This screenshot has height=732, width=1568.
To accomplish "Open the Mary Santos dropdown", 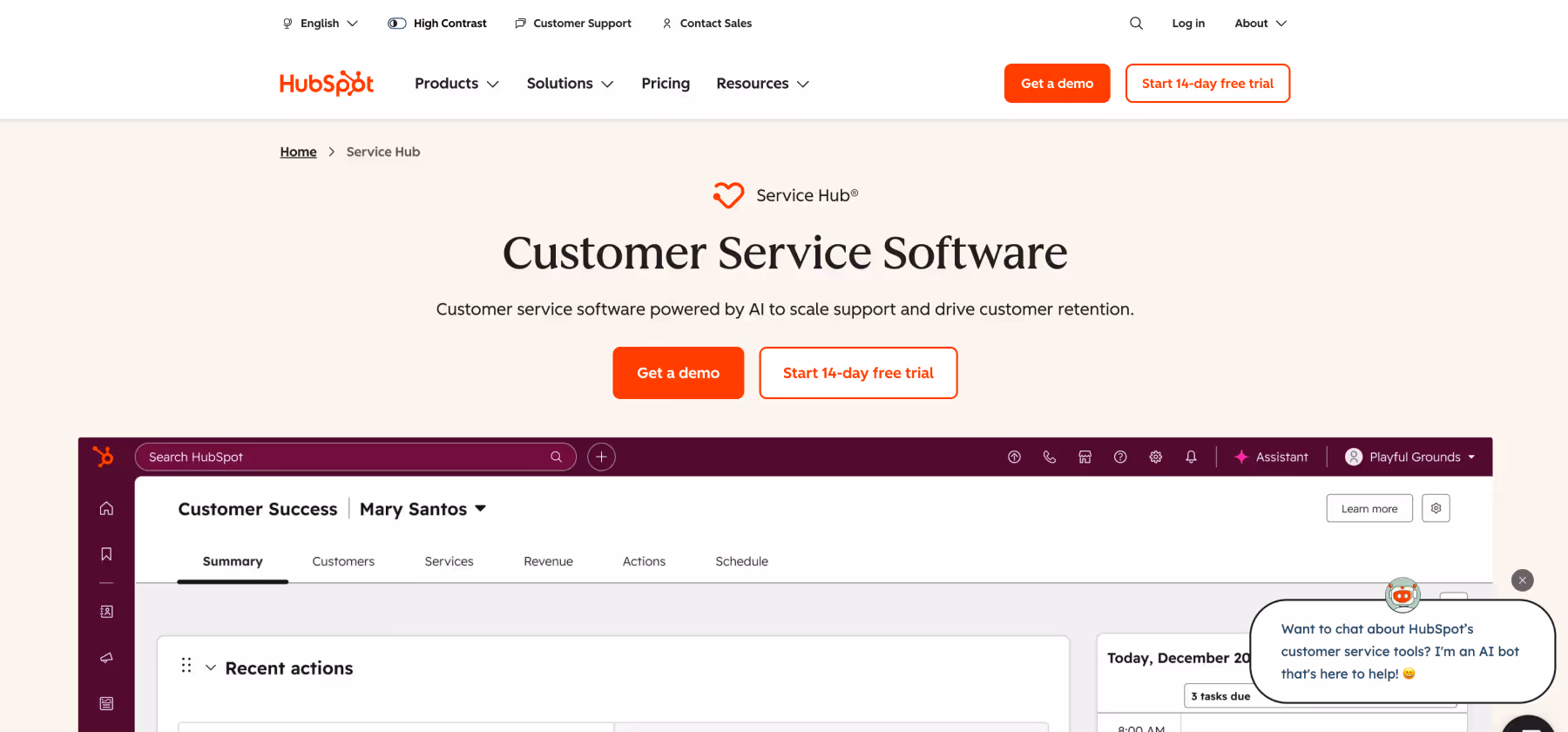I will [422, 509].
